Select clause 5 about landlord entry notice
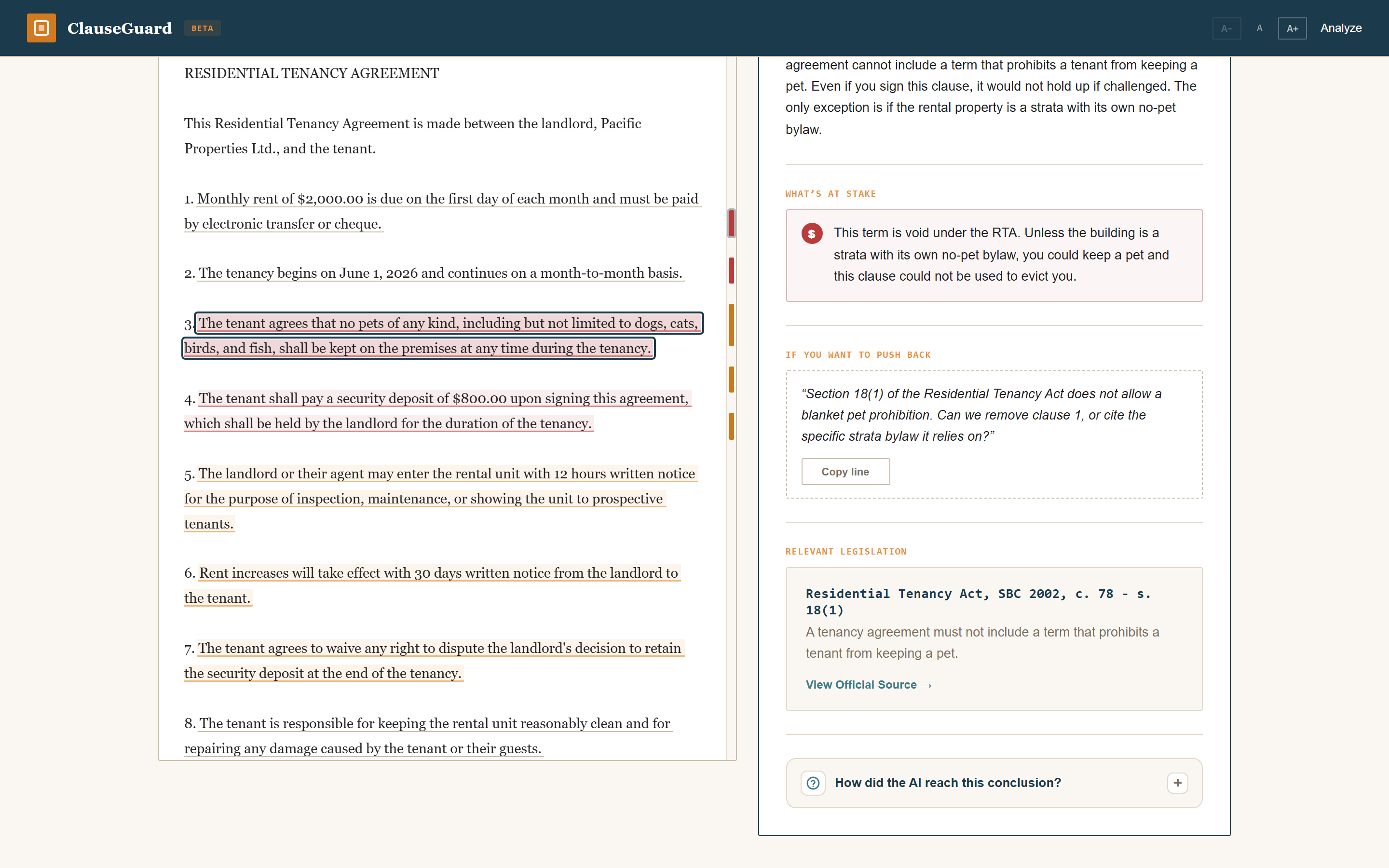 441,499
